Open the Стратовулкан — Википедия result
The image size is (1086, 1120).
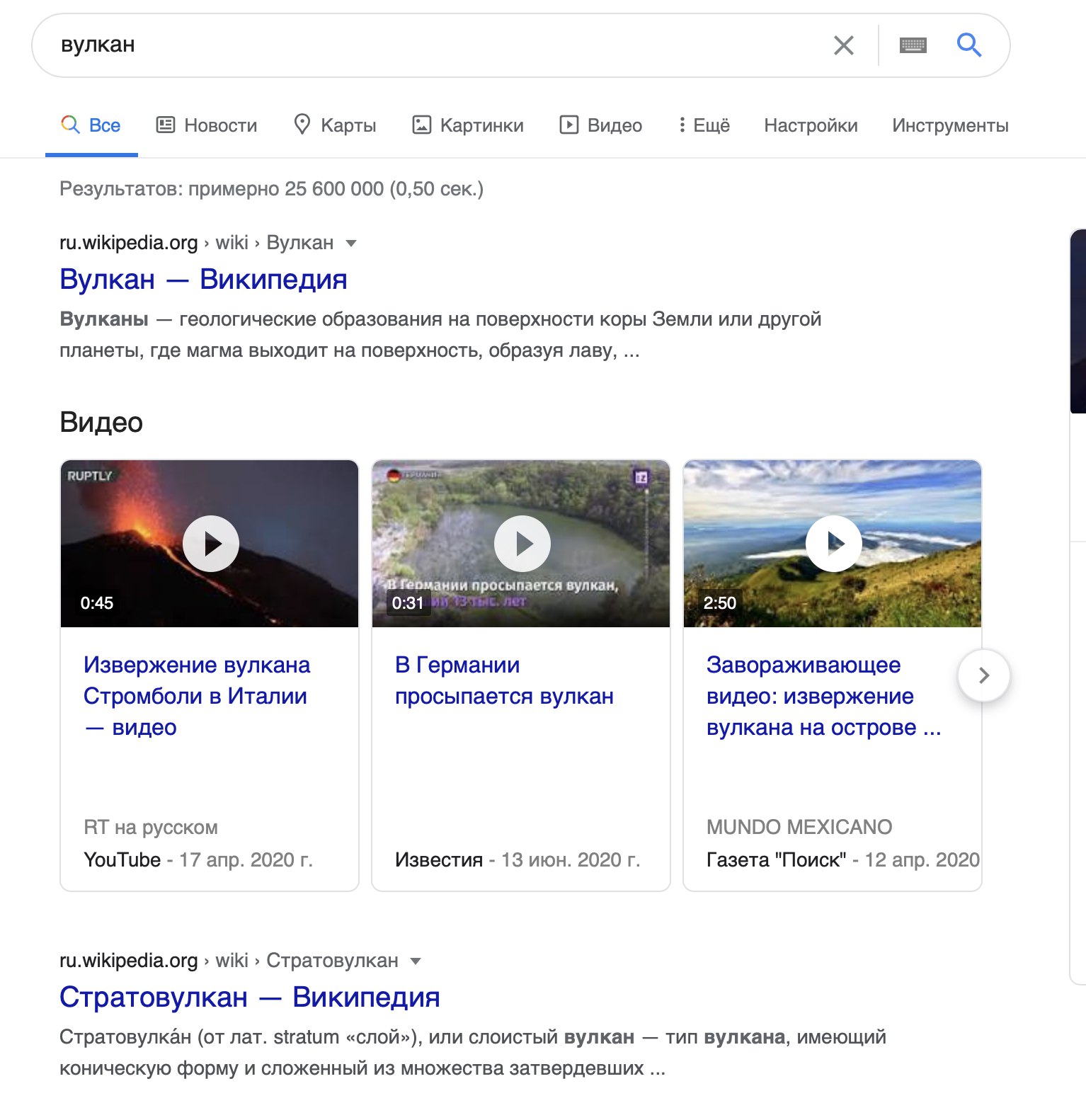250,997
